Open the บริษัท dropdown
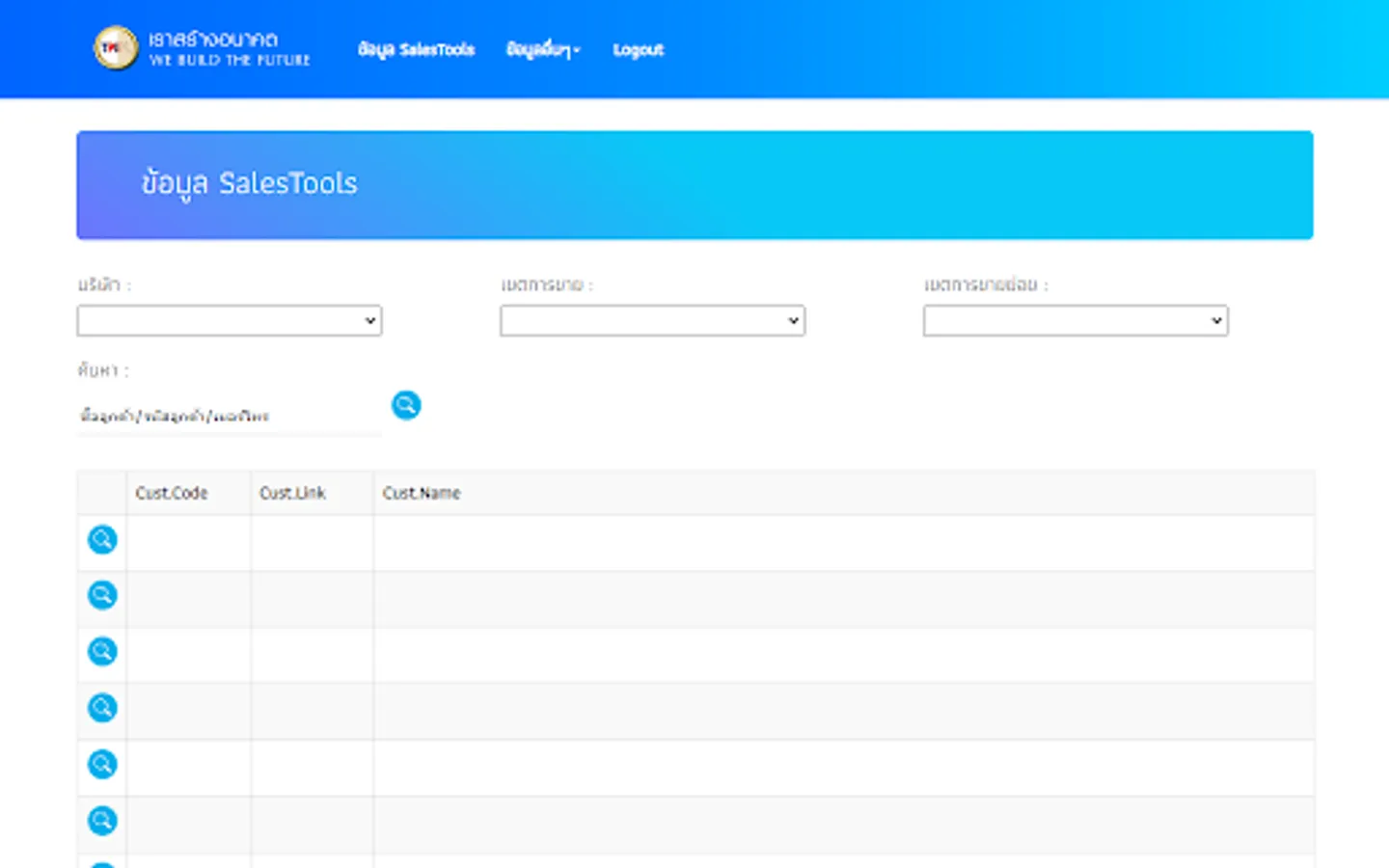Screen dimensions: 1389x868 coord(230,320)
